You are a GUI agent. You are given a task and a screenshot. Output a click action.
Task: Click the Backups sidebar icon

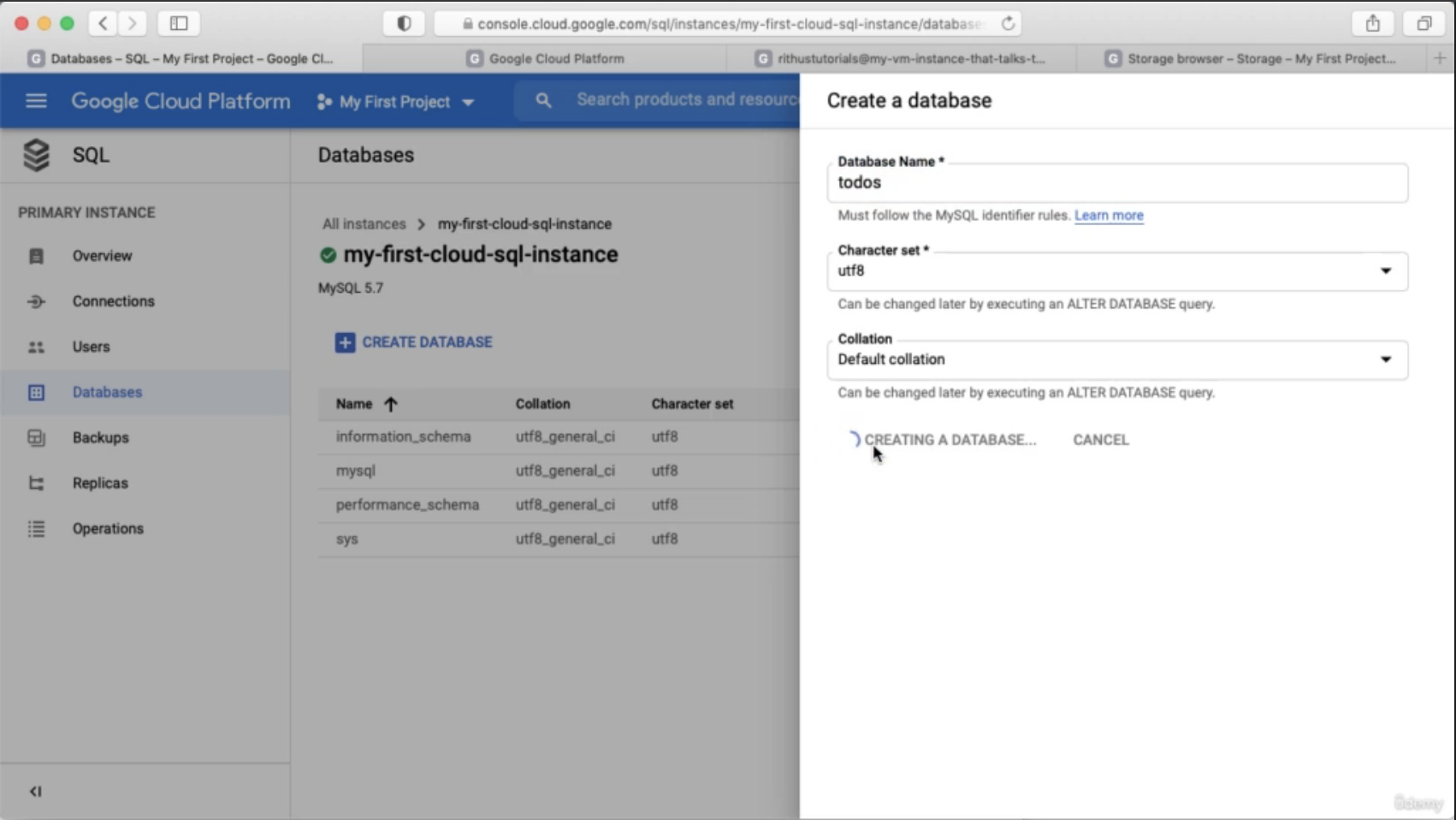(x=36, y=437)
